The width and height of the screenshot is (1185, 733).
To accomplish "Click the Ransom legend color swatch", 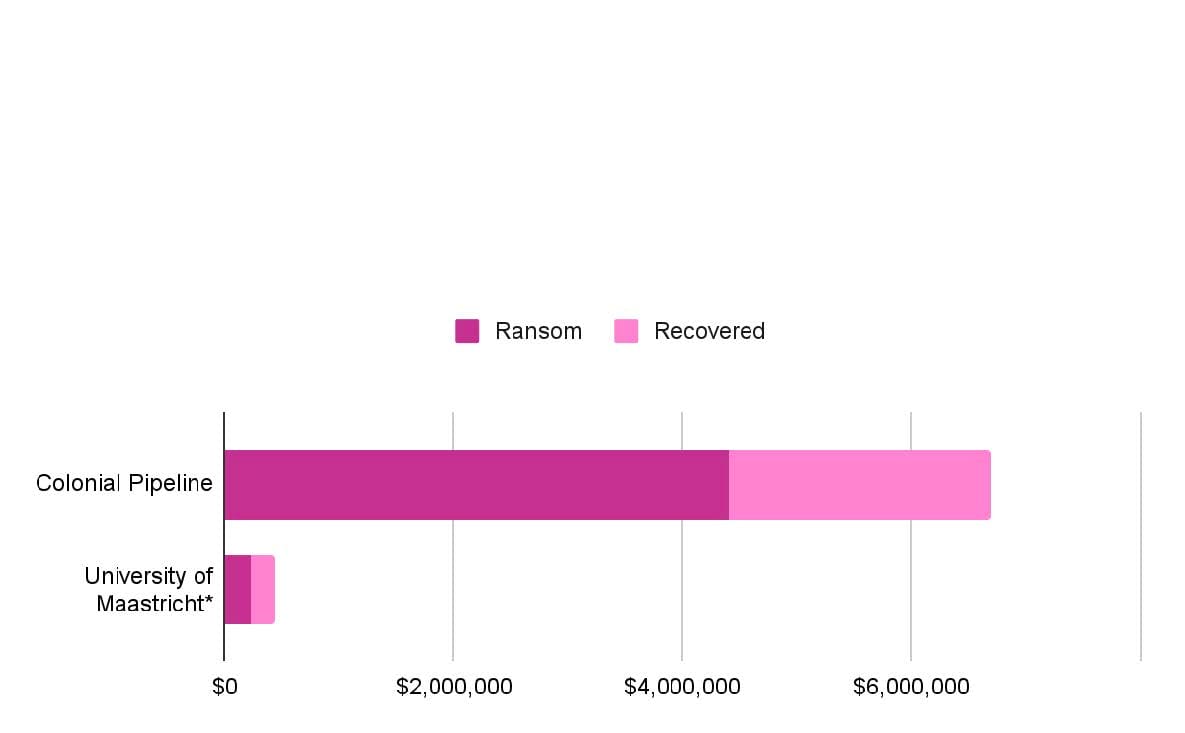I will pyautogui.click(x=467, y=331).
